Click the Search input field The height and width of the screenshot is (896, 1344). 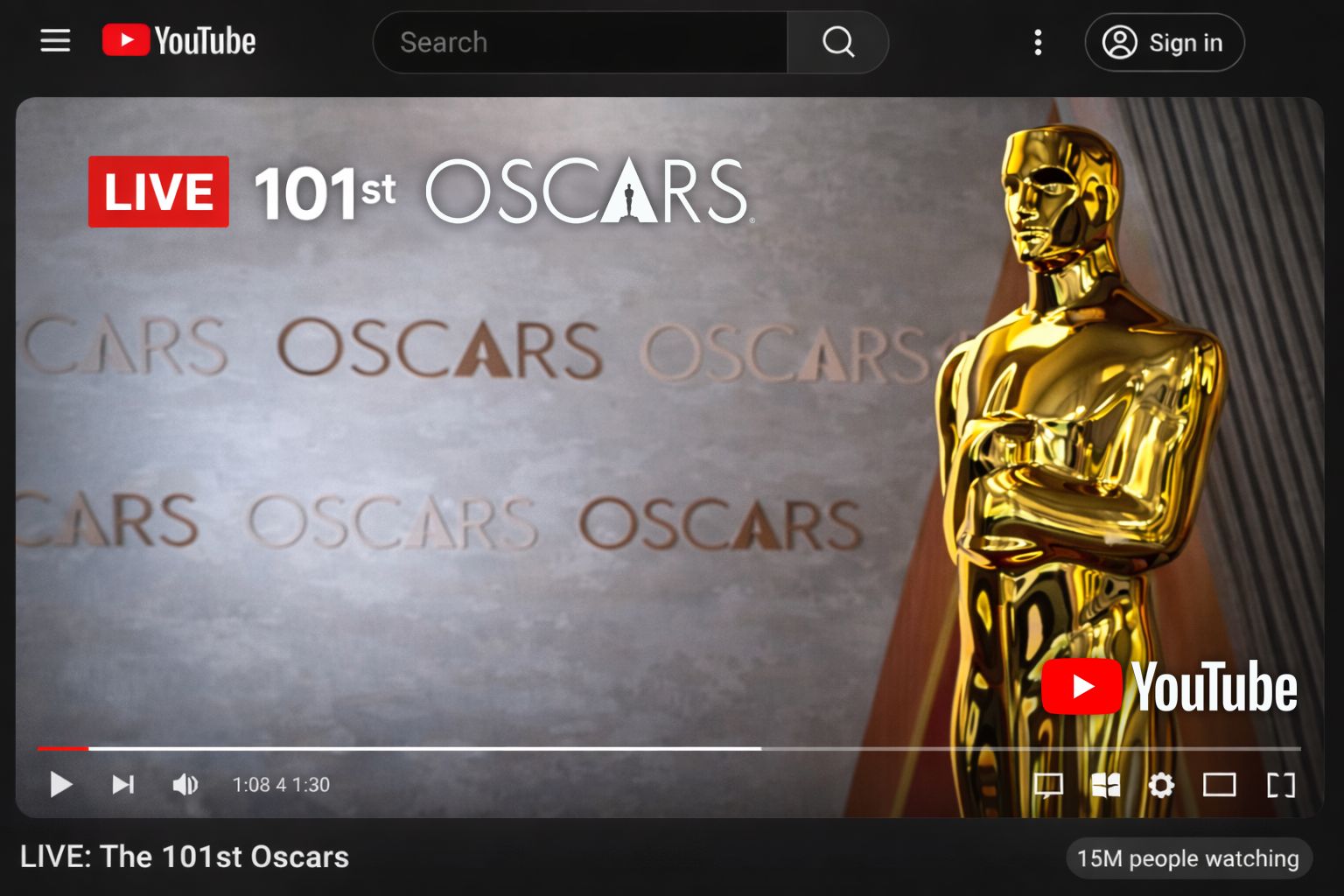580,42
